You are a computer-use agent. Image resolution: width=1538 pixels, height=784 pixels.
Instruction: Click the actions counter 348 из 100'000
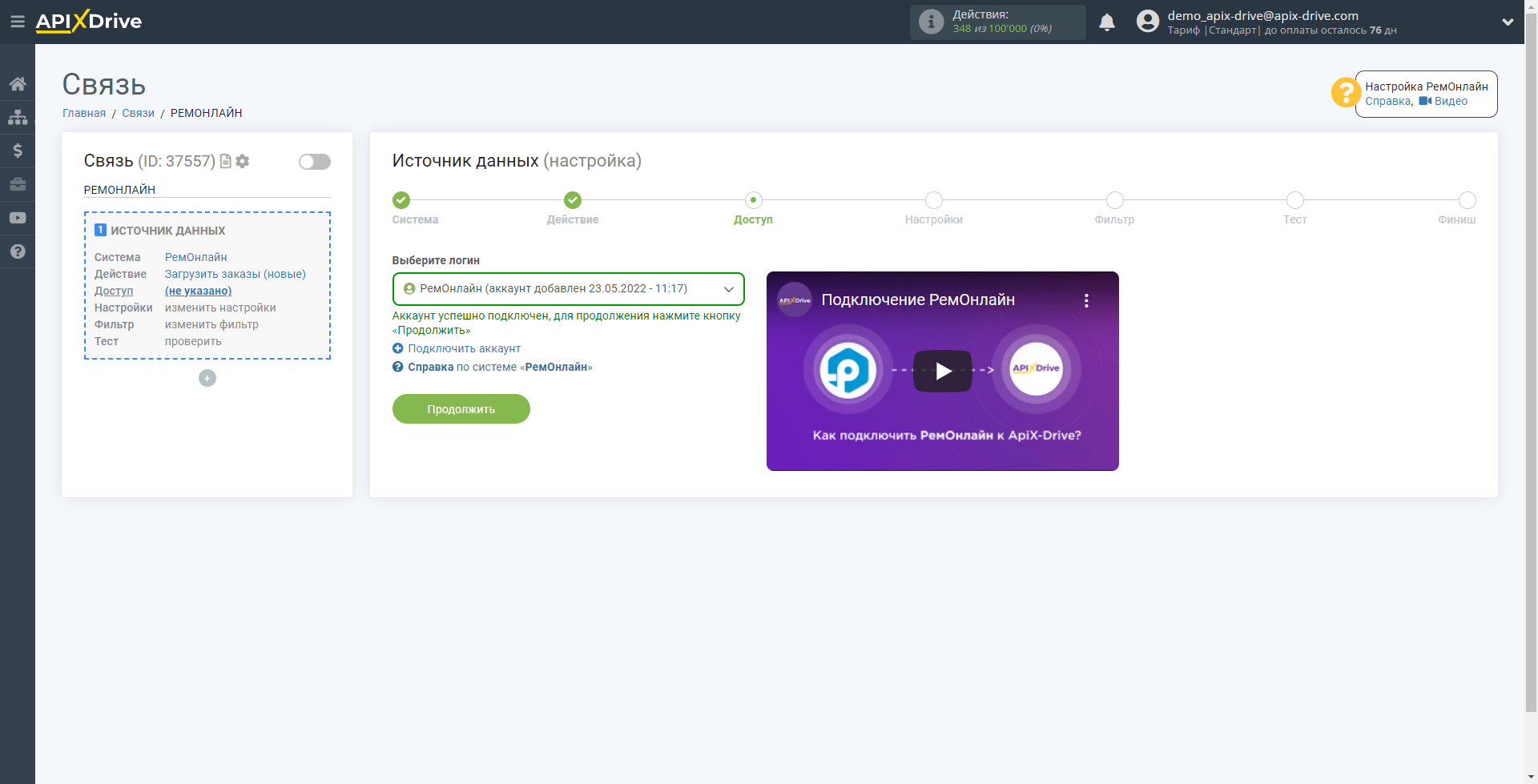point(1002,29)
